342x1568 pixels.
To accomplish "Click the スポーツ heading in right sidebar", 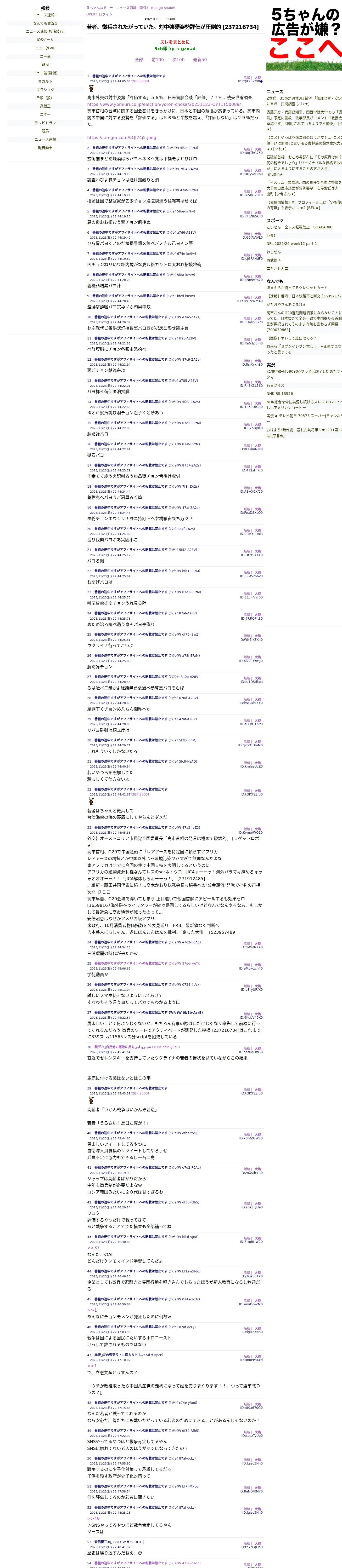I will pyautogui.click(x=275, y=221).
